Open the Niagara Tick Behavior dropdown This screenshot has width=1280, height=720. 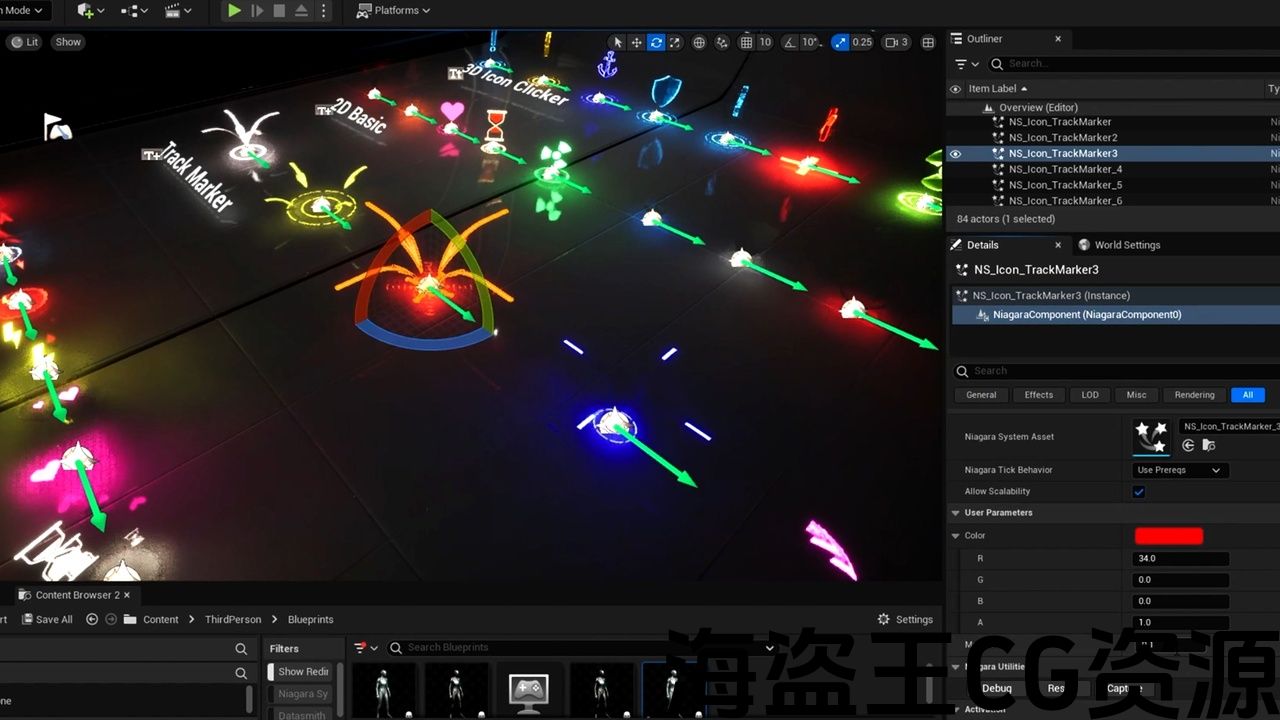(1180, 470)
